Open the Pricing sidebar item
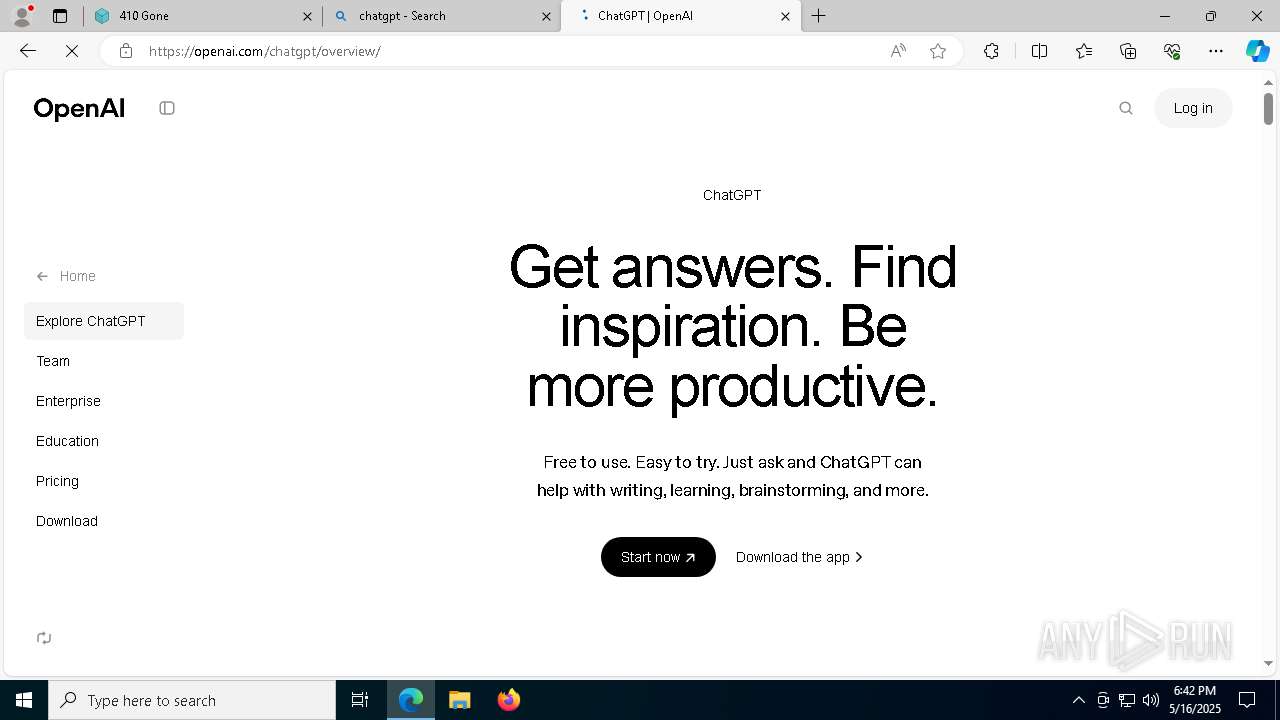Screen dimensions: 1280x720 click(x=57, y=481)
